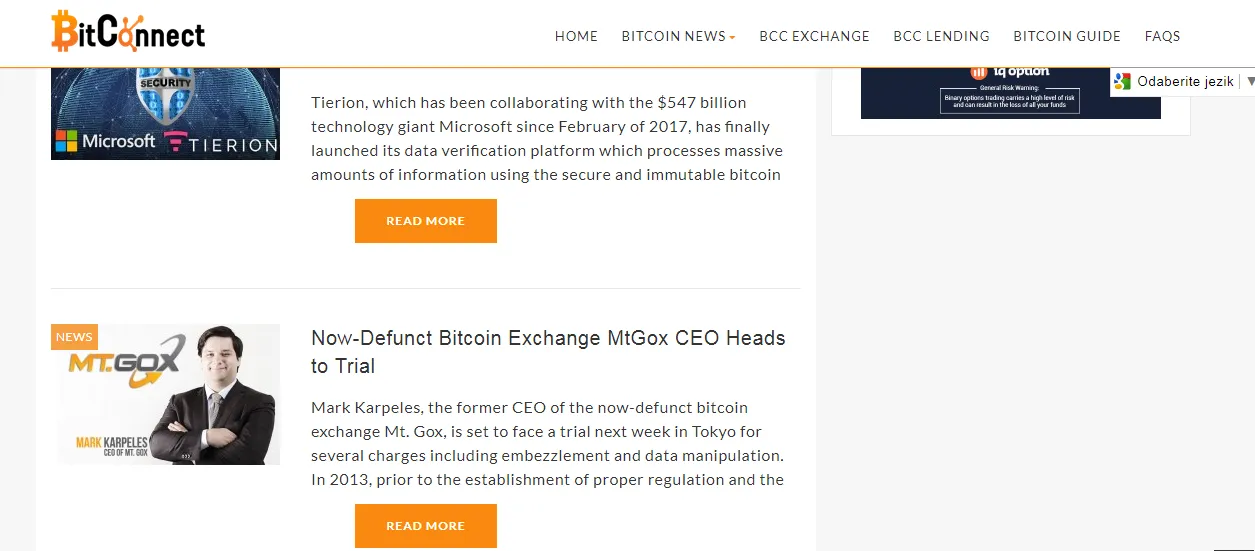Open the FAQS page
Image resolution: width=1255 pixels, height=551 pixels.
tap(1162, 36)
